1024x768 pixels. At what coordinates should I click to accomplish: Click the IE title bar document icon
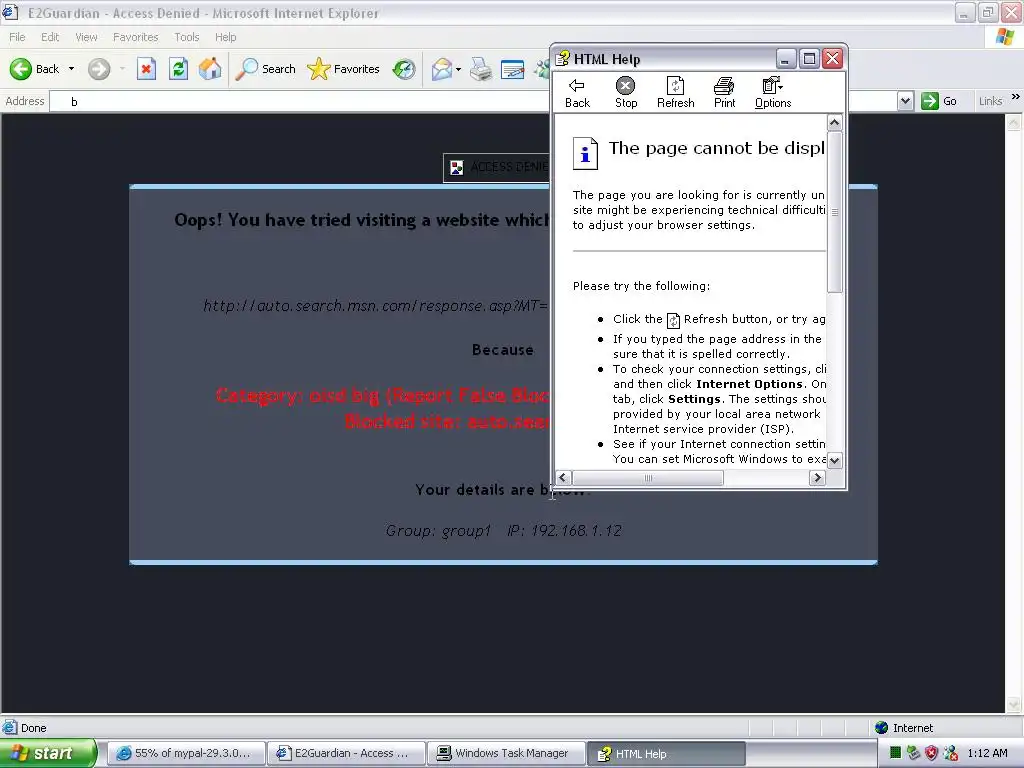point(10,12)
